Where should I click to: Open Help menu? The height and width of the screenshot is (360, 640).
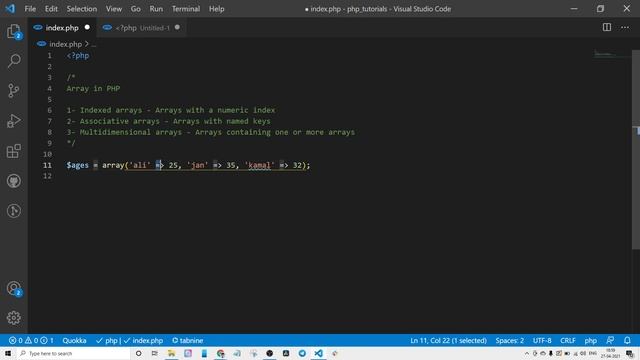216,9
